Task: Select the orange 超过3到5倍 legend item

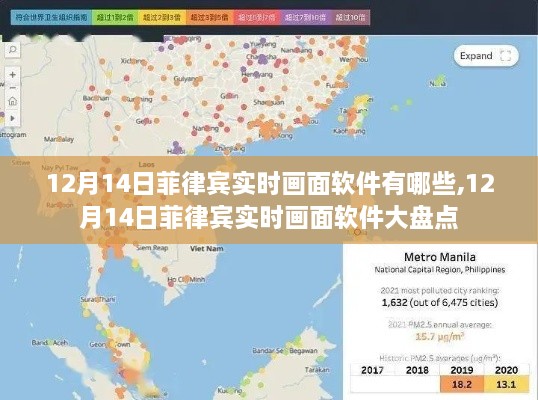Action: 209,17
